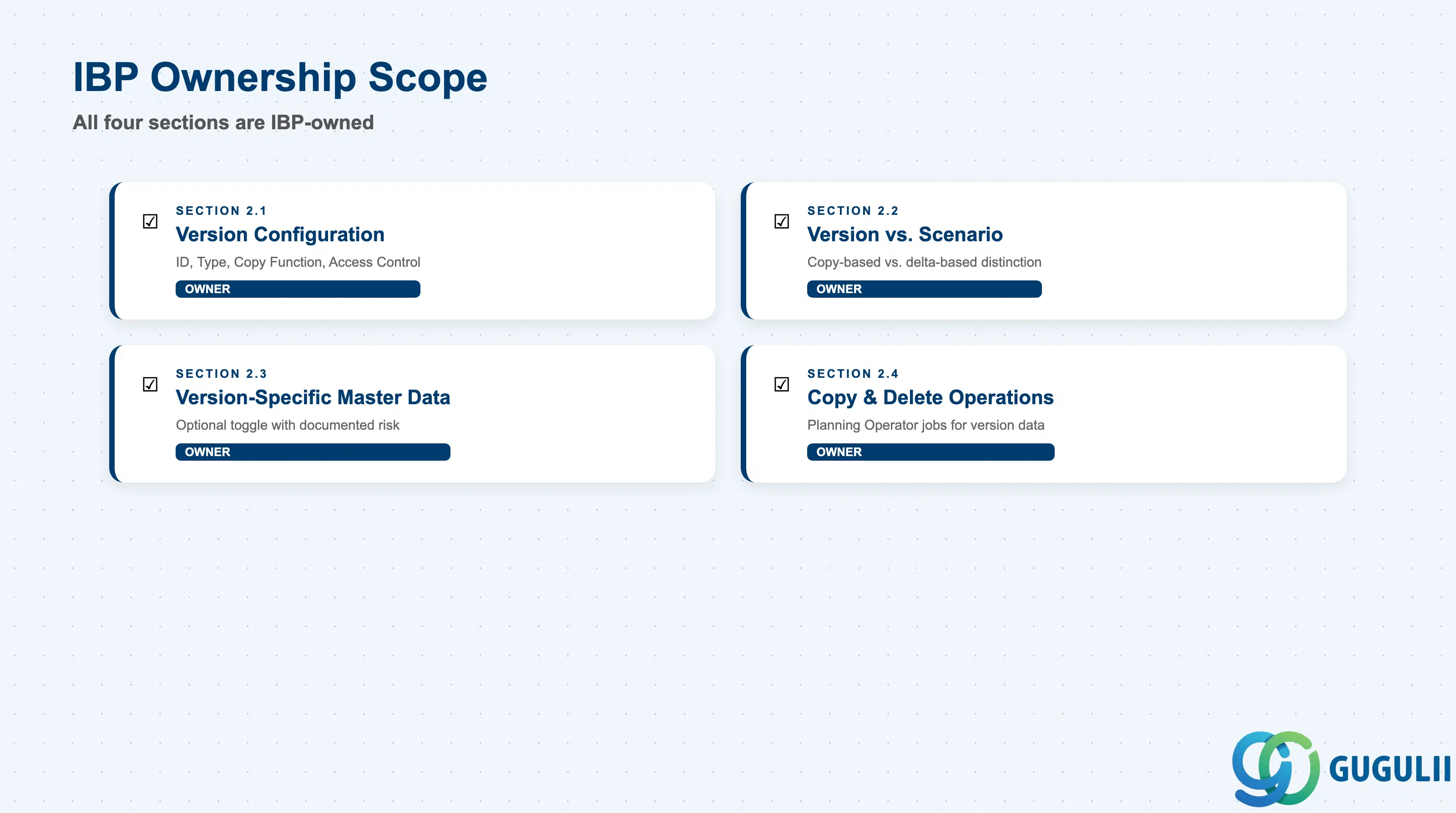Click 'Copy-based vs. delta-based distinction' text
The width and height of the screenshot is (1456, 813).
[924, 262]
